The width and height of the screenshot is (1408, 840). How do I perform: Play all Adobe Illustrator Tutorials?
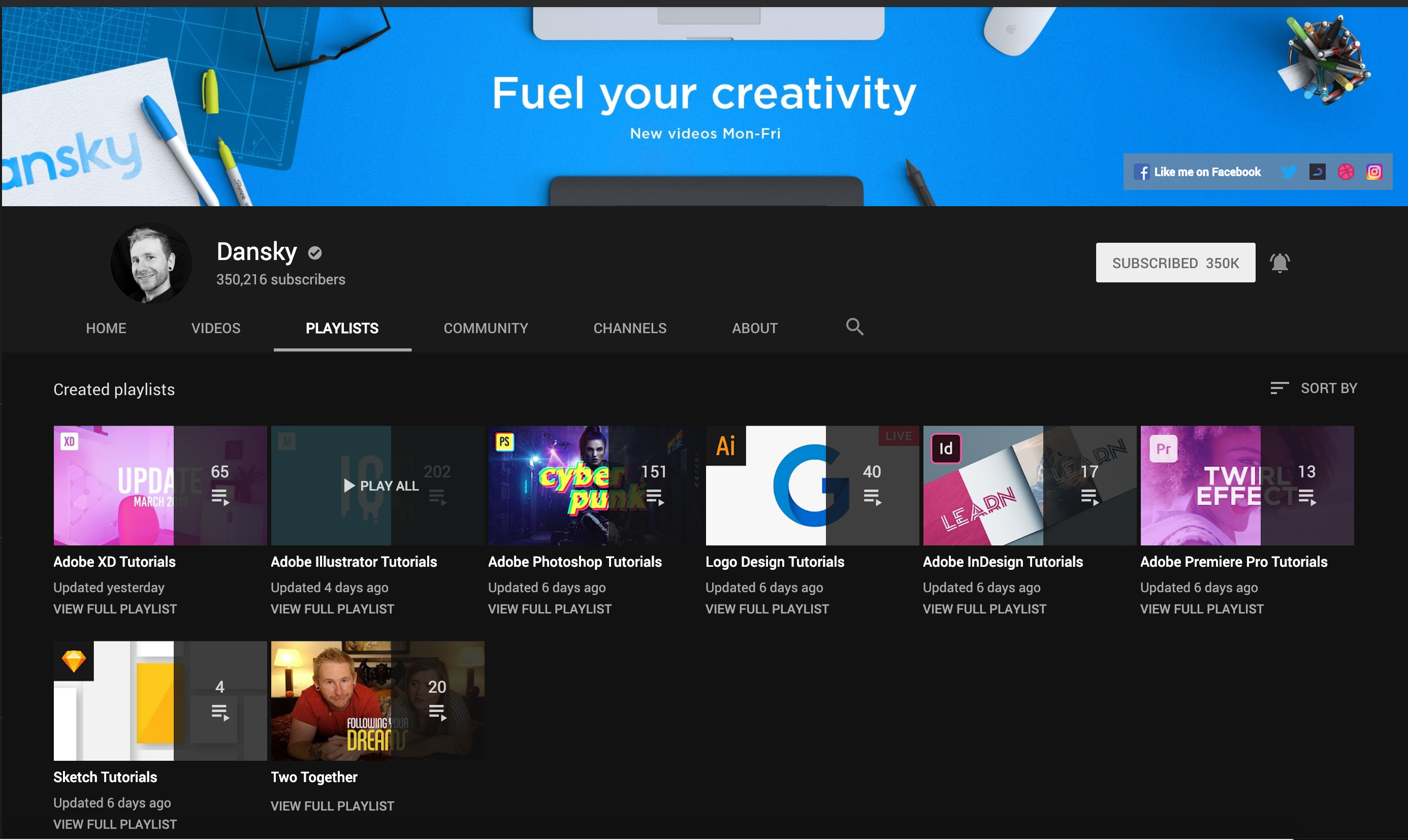(381, 486)
